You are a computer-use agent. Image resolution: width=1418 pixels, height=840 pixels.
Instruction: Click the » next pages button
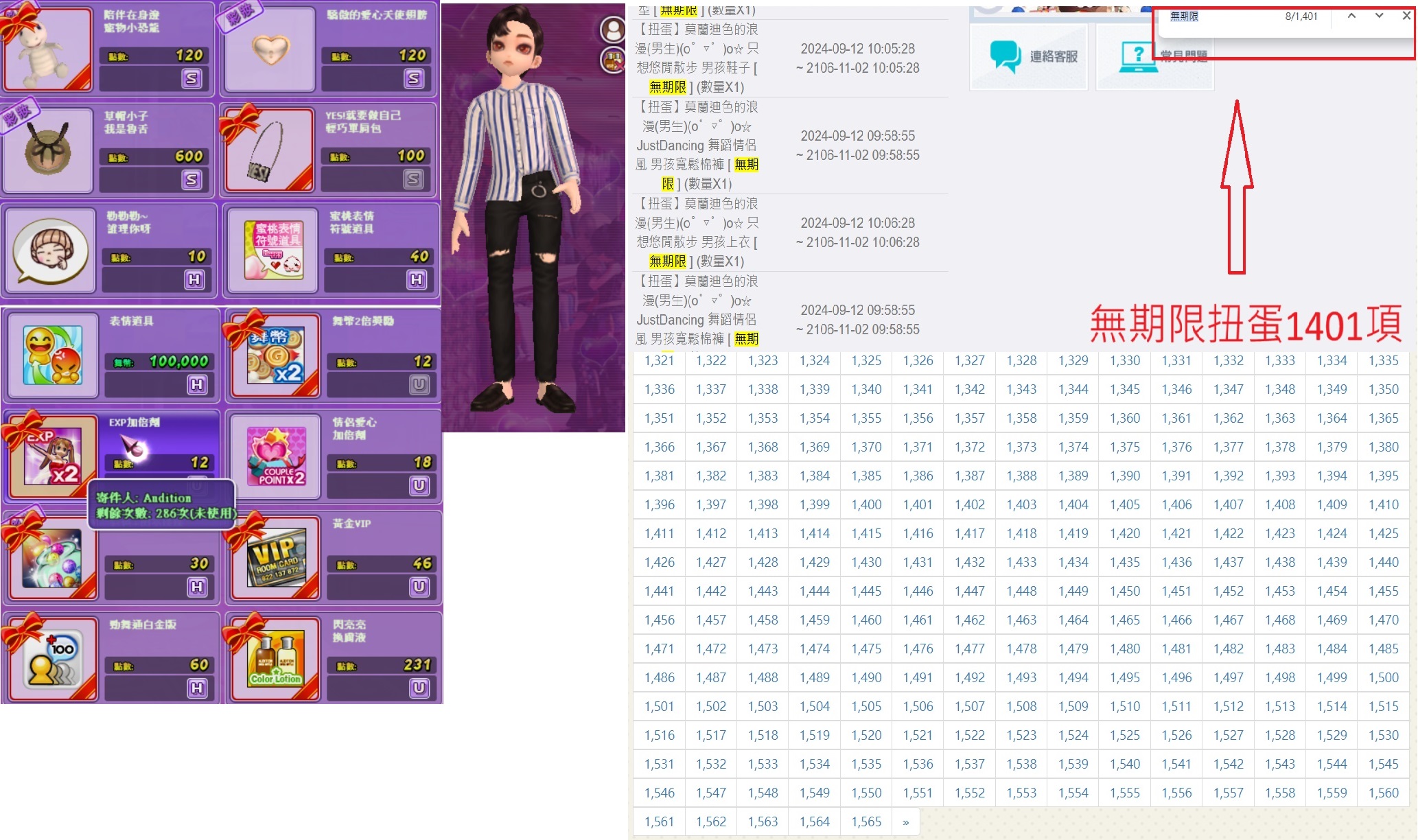[x=905, y=821]
